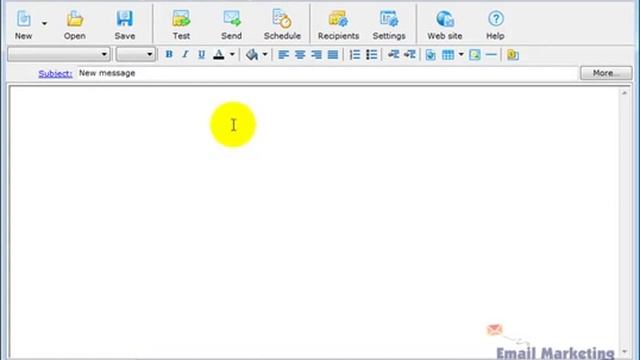The height and width of the screenshot is (360, 640).
Task: Click the first indent arrow icon
Action: [393, 54]
